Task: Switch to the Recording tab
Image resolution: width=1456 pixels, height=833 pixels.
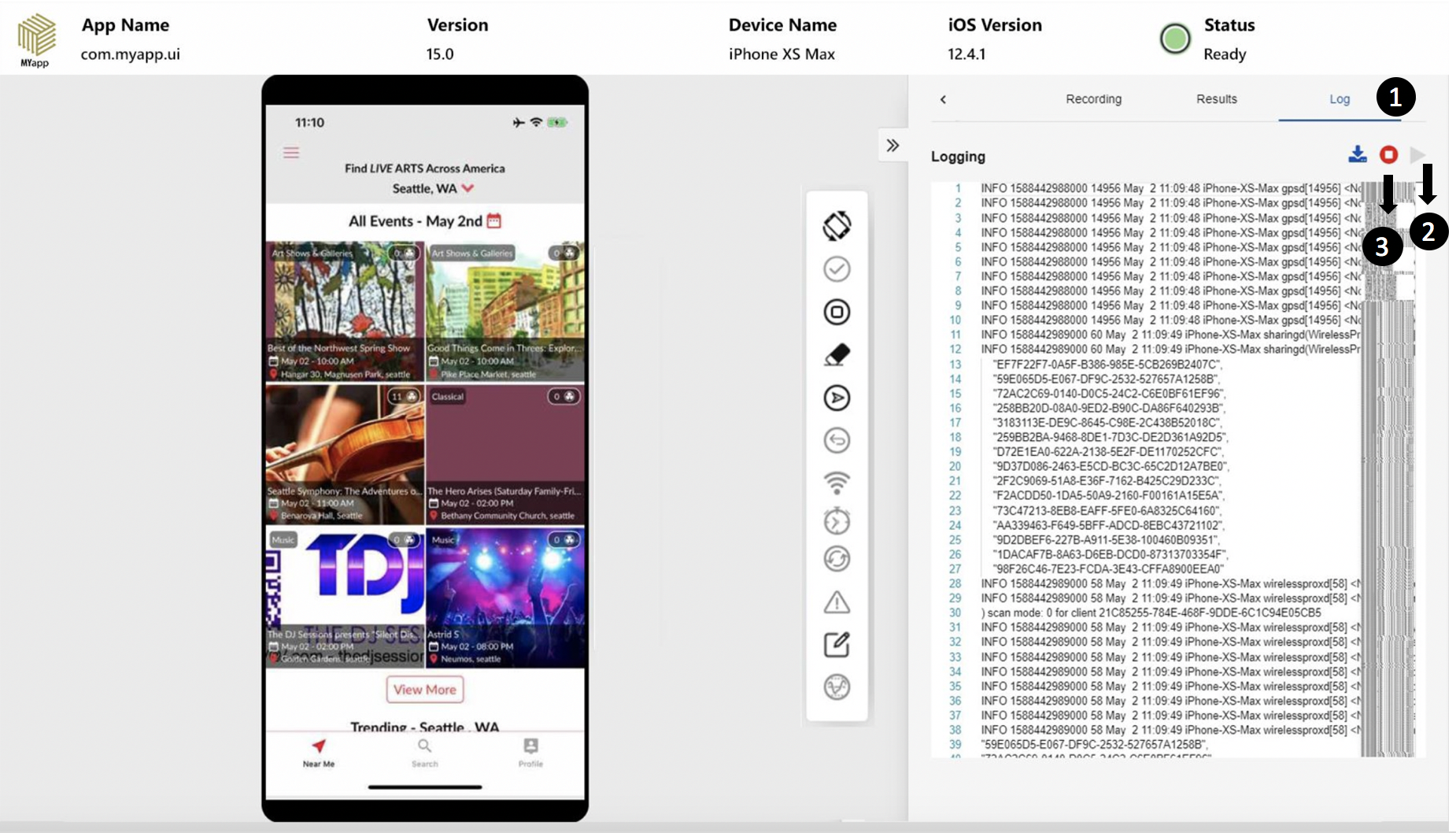Action: 1093,99
